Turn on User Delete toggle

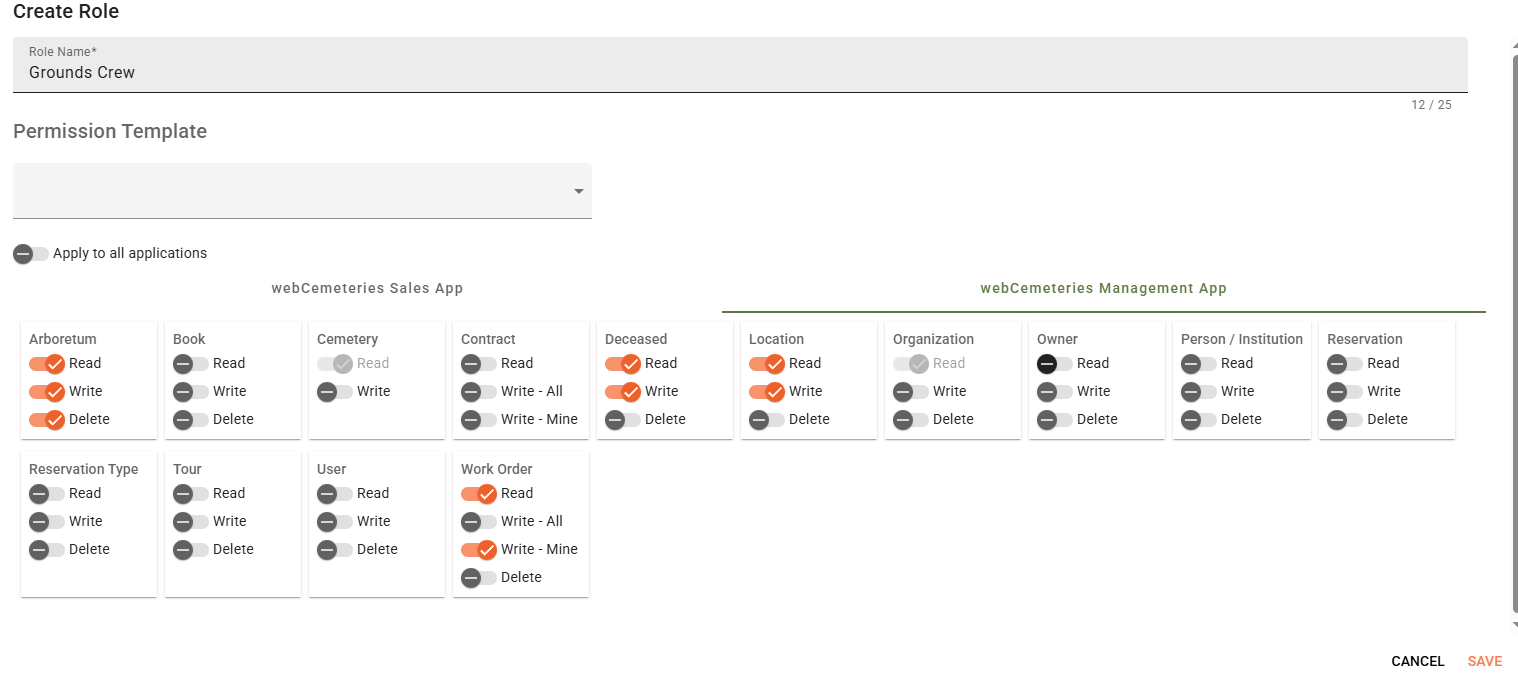tap(334, 550)
